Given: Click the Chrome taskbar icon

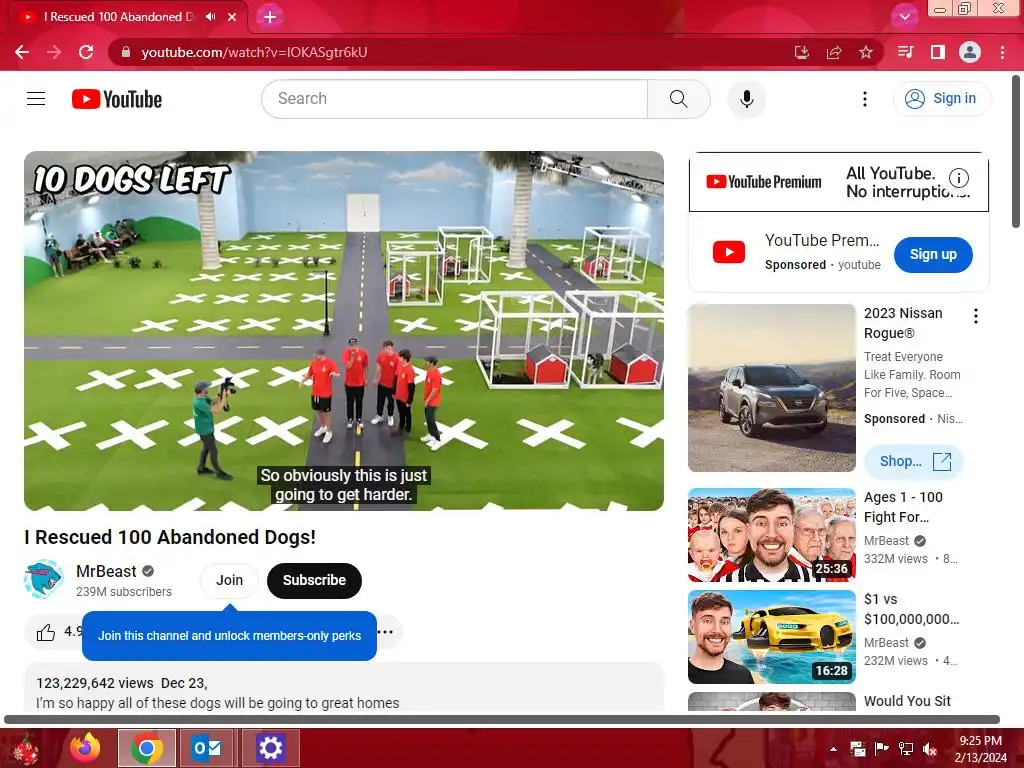Looking at the screenshot, I should tap(147, 748).
